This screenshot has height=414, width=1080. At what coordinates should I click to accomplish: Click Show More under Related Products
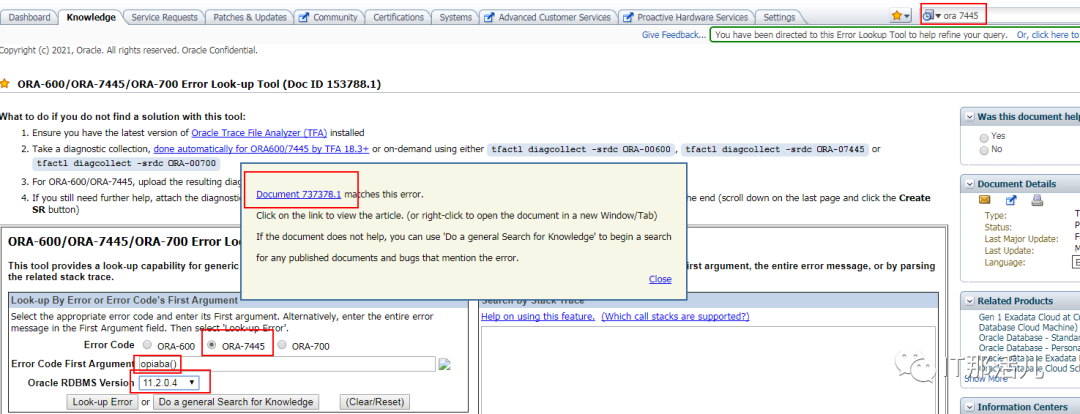point(987,378)
